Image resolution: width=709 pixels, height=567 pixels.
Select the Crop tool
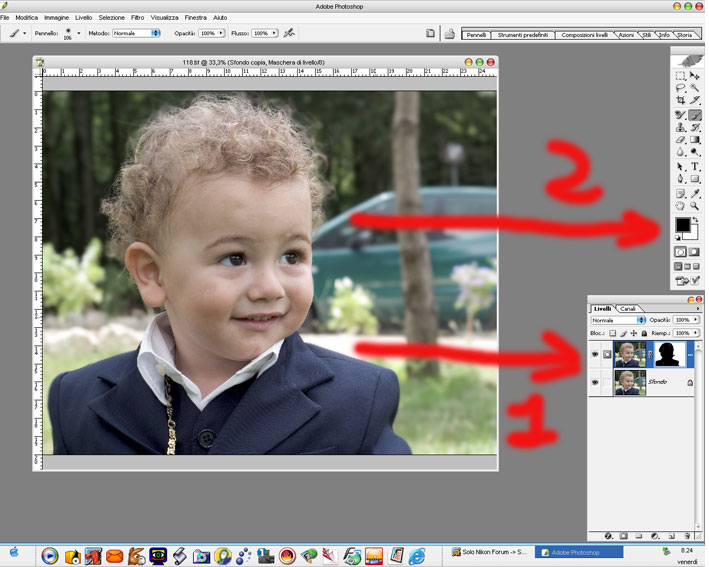[681, 101]
